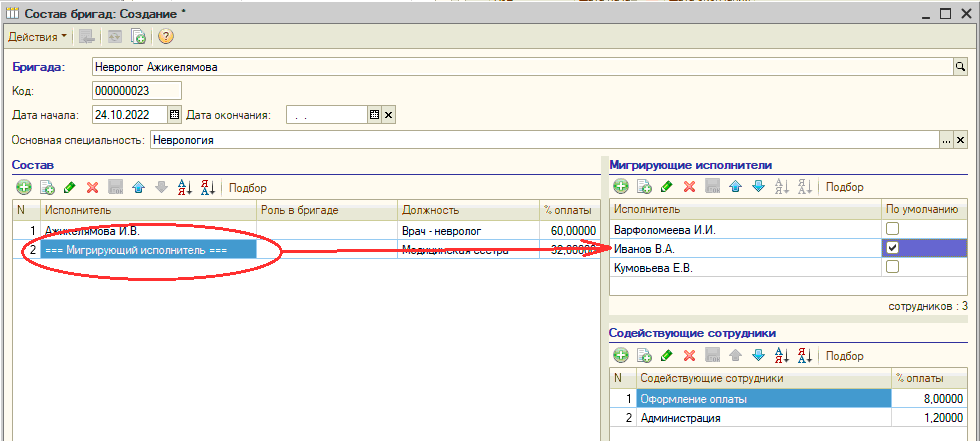Open the Основная специальность selection with ellipsis button

tap(946, 140)
